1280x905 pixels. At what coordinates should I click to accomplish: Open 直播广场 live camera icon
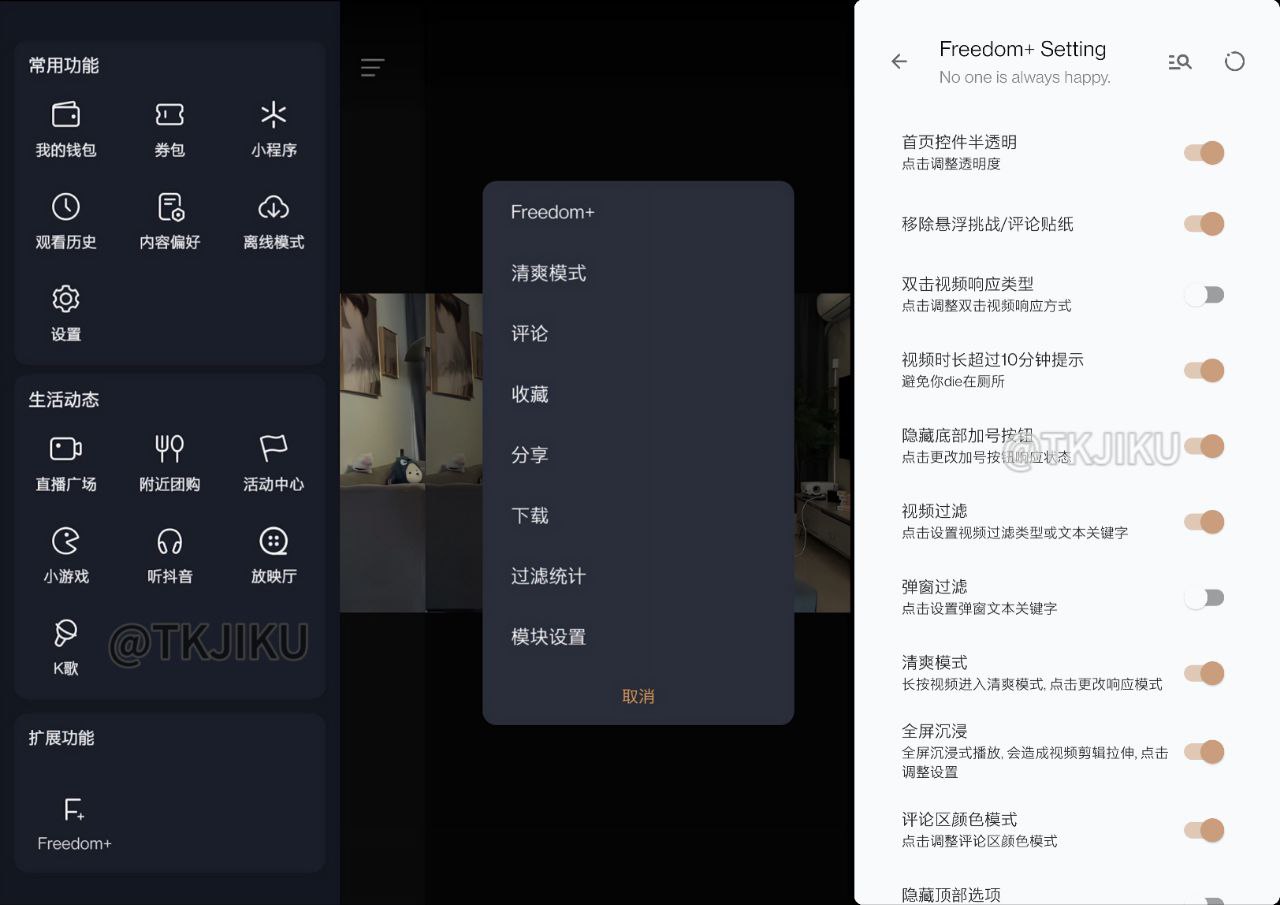(x=66, y=449)
